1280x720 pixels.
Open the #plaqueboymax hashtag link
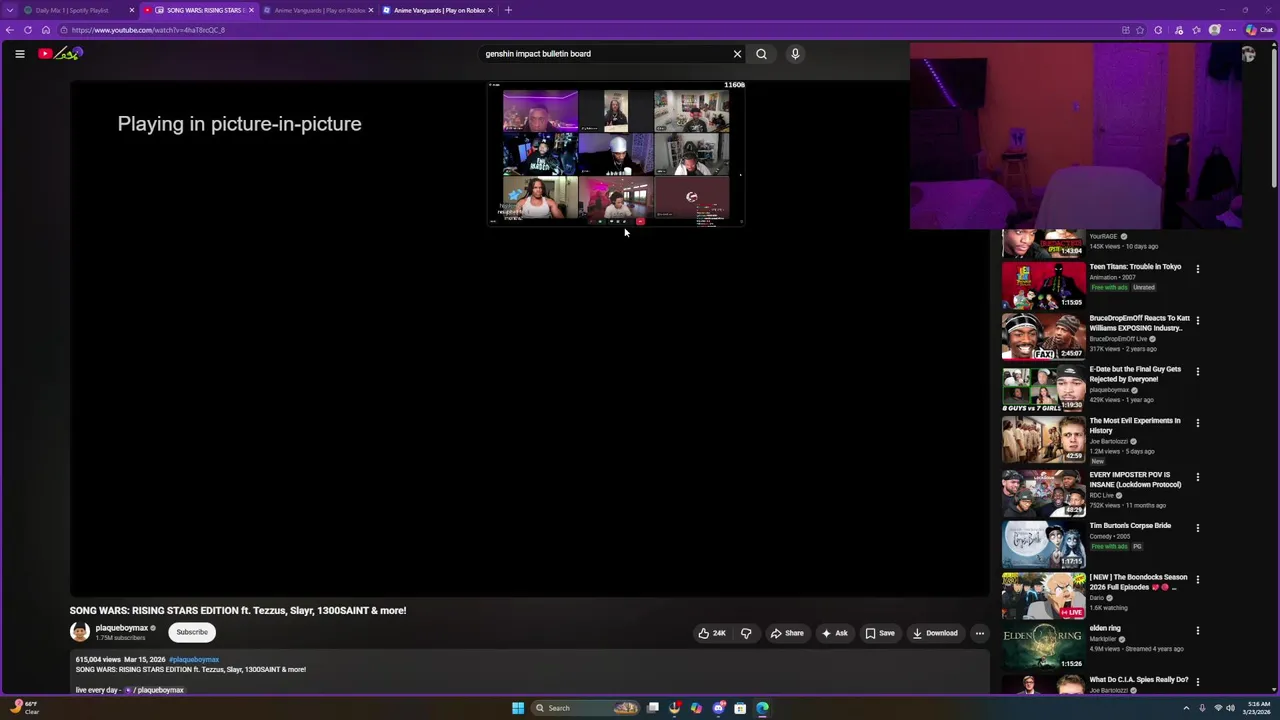pyautogui.click(x=194, y=660)
